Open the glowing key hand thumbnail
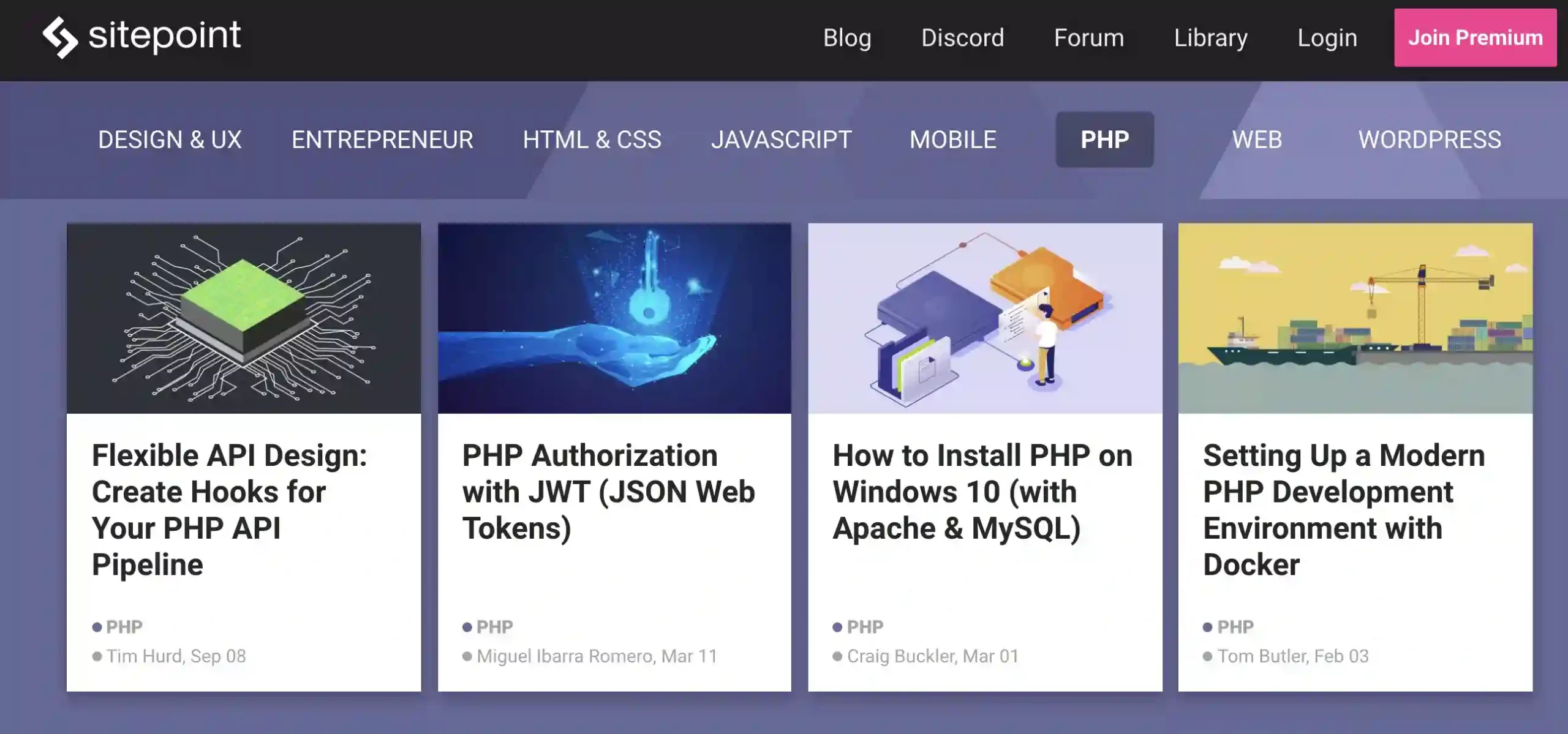 (614, 318)
